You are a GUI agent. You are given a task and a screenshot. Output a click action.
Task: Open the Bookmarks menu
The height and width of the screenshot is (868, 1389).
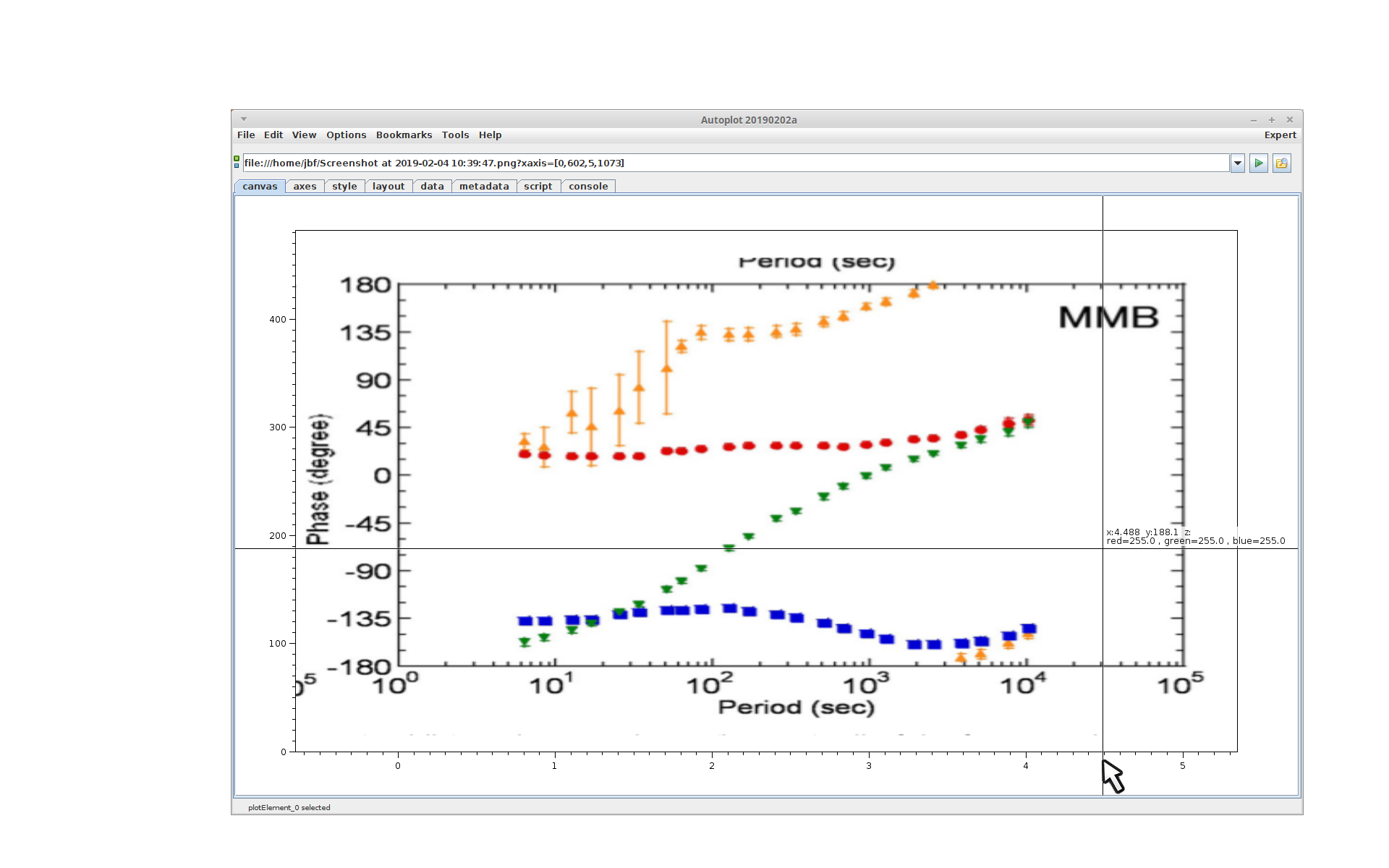(x=404, y=135)
